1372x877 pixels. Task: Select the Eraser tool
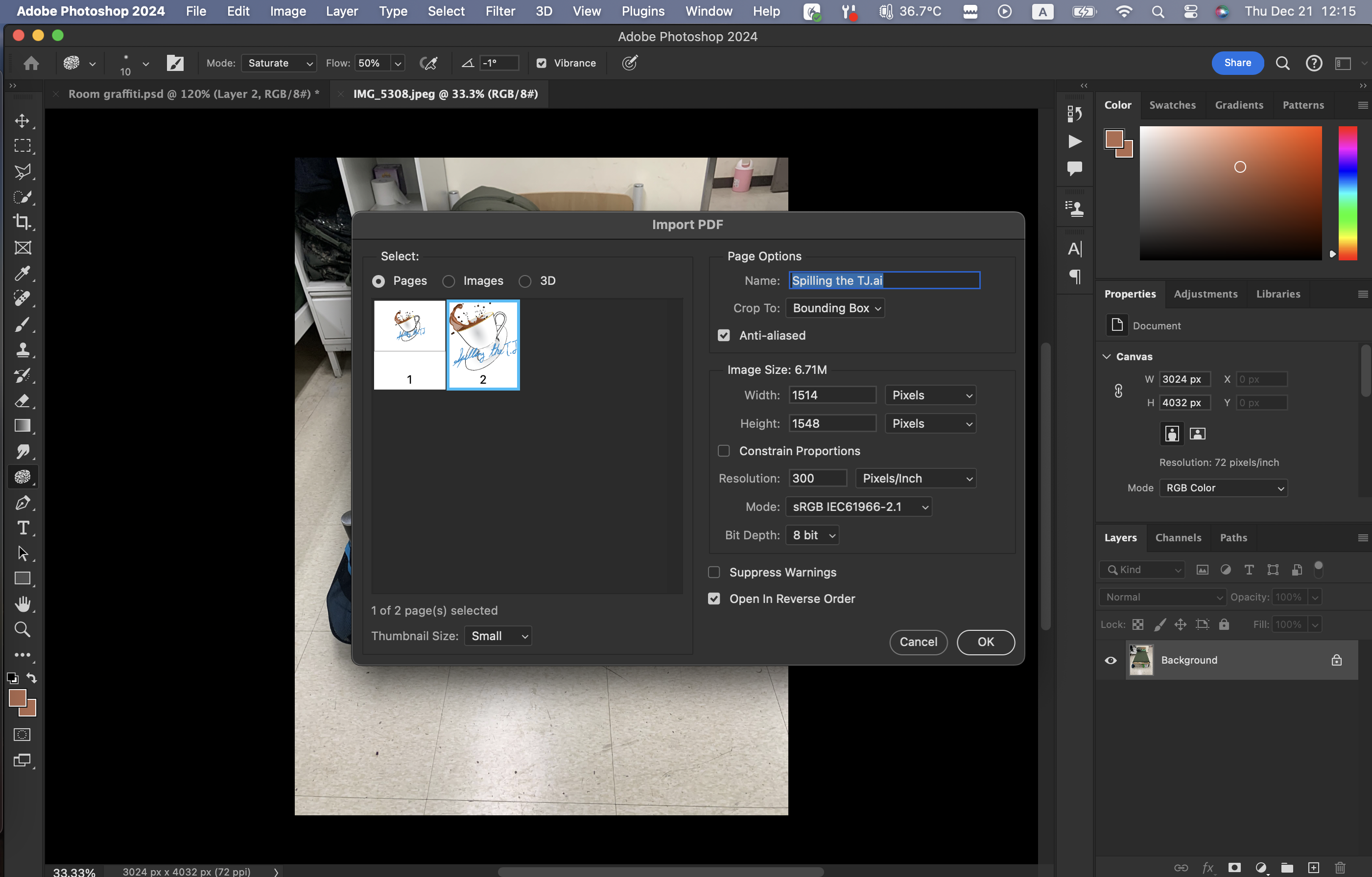coord(22,400)
